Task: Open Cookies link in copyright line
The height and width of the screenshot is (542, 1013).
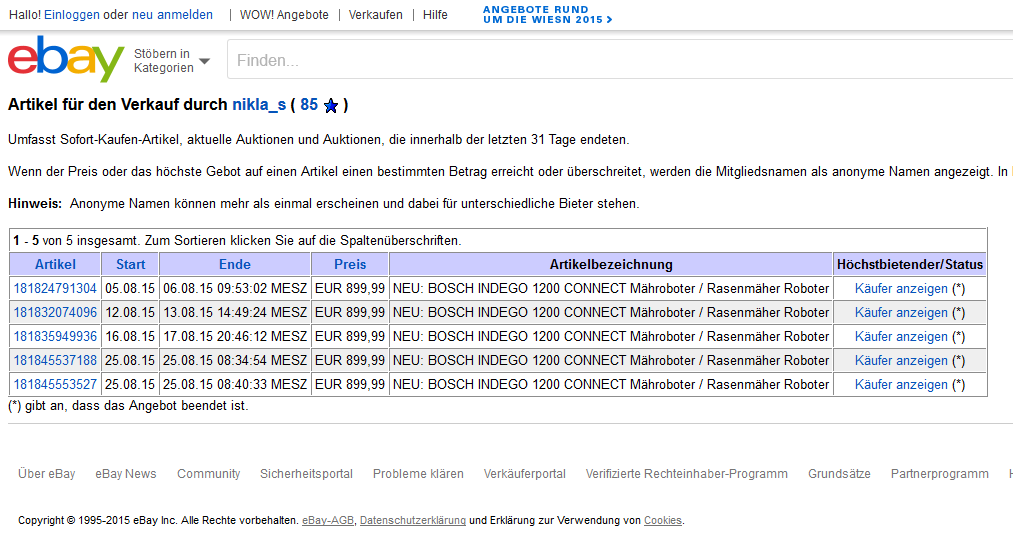Action: click(x=663, y=520)
